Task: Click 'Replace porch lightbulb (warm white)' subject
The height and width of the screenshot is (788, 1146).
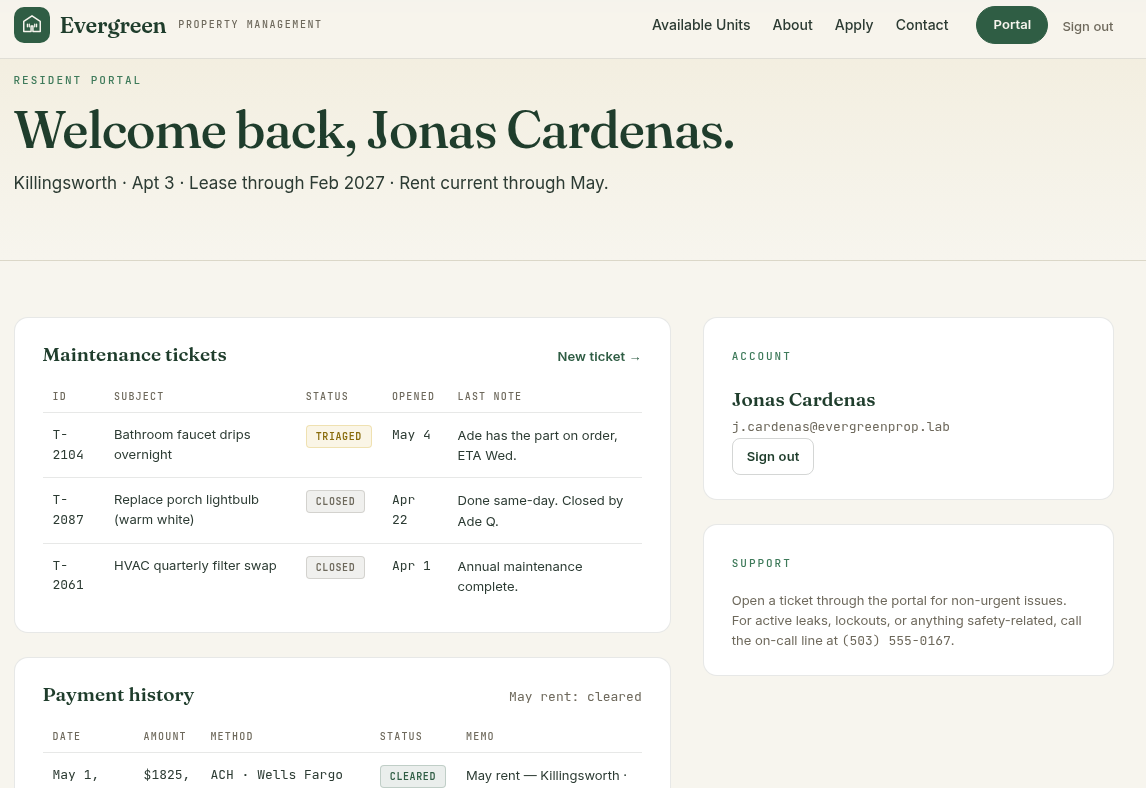Action: pyautogui.click(x=186, y=509)
